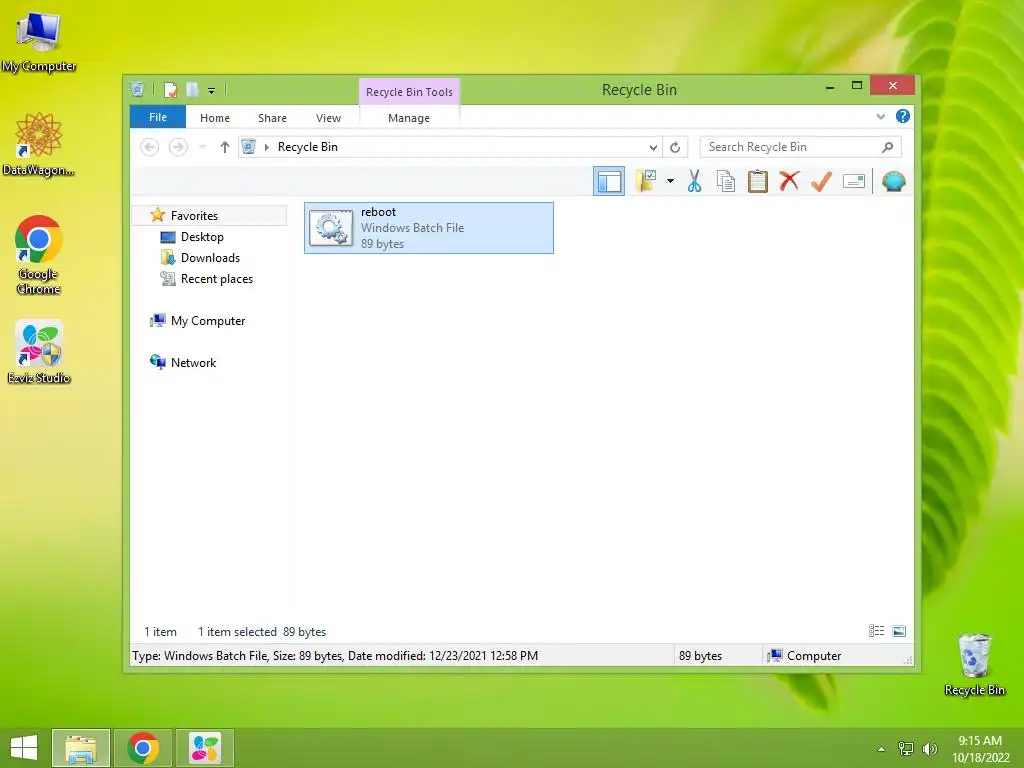Click the Windows Start button

tap(24, 748)
